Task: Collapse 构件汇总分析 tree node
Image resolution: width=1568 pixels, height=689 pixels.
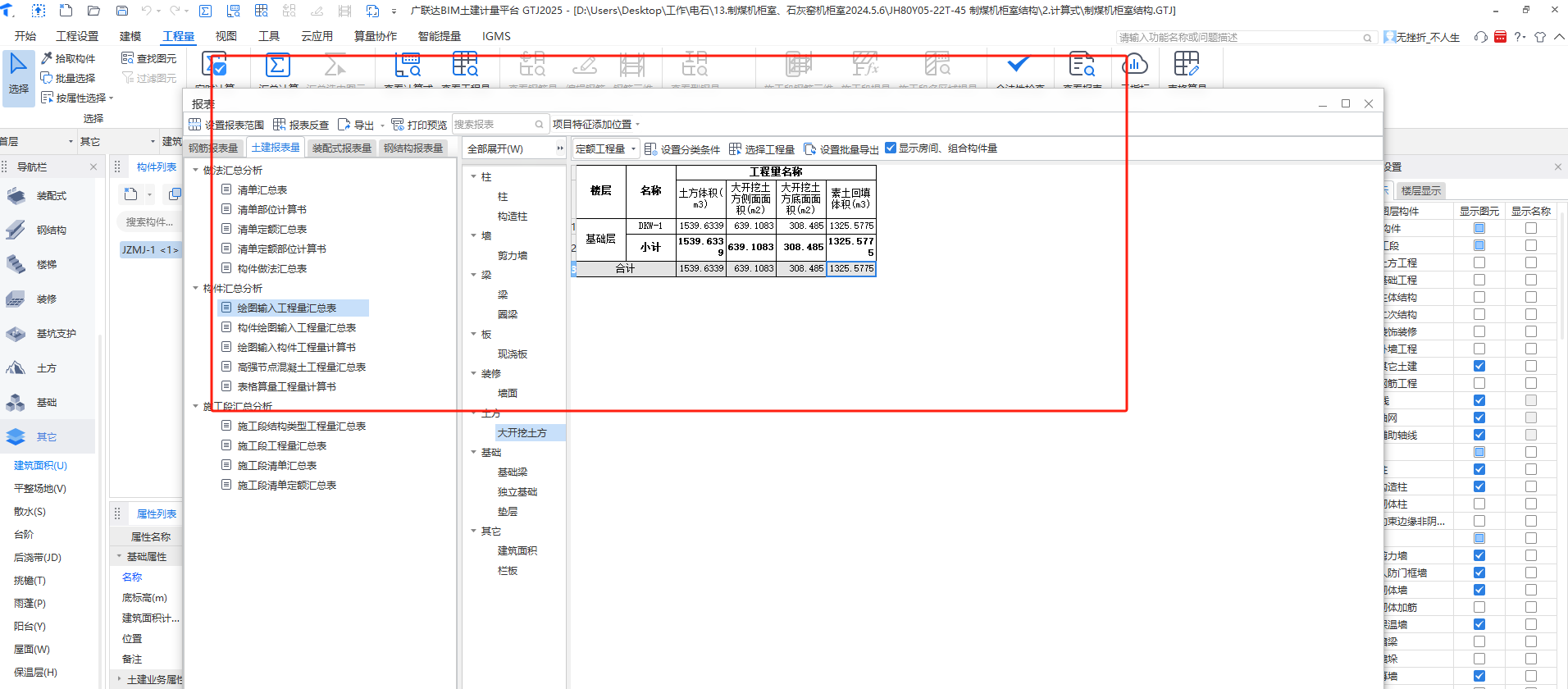Action: click(195, 289)
